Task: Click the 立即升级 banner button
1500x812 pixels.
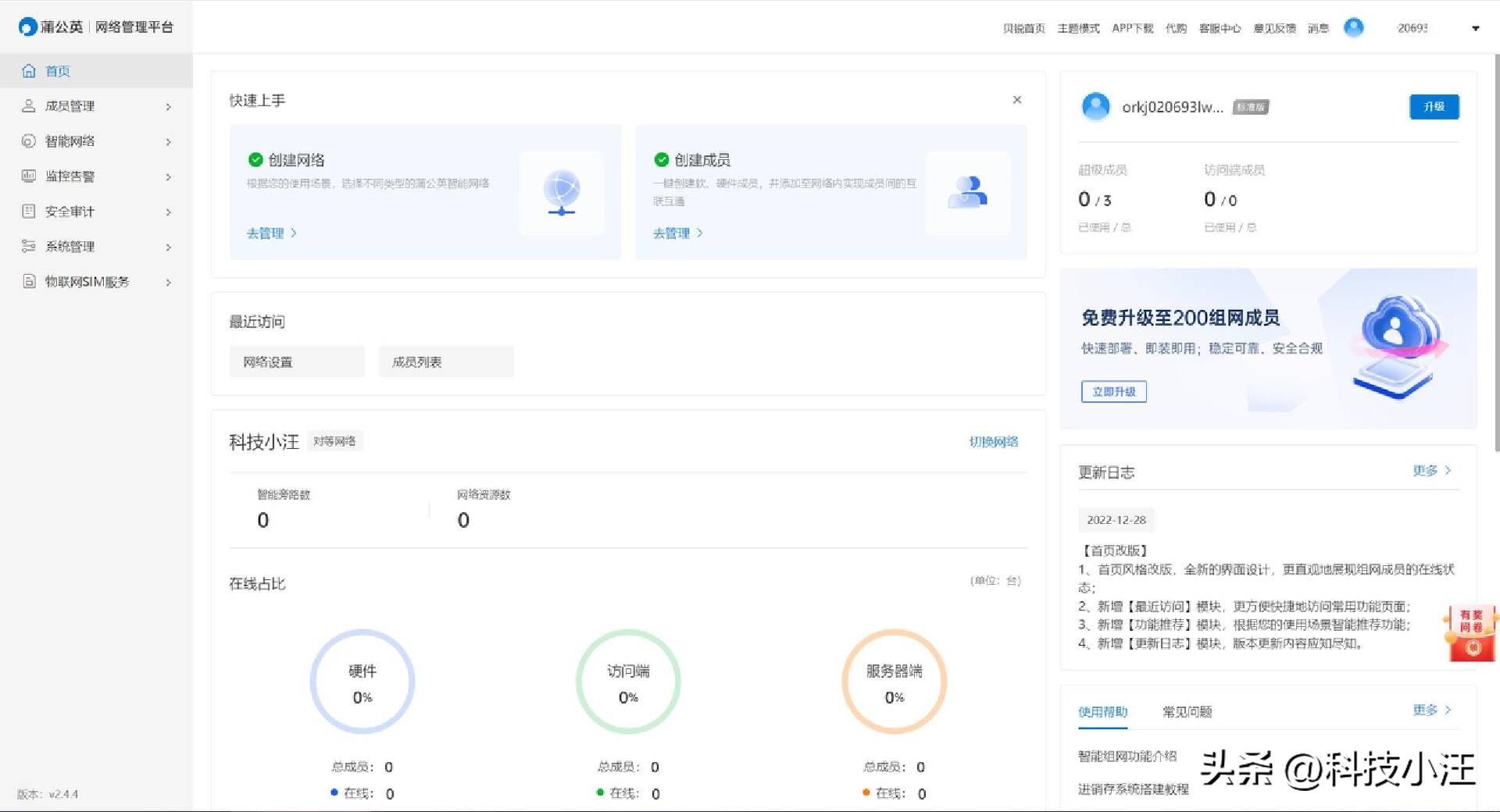Action: [x=1113, y=392]
